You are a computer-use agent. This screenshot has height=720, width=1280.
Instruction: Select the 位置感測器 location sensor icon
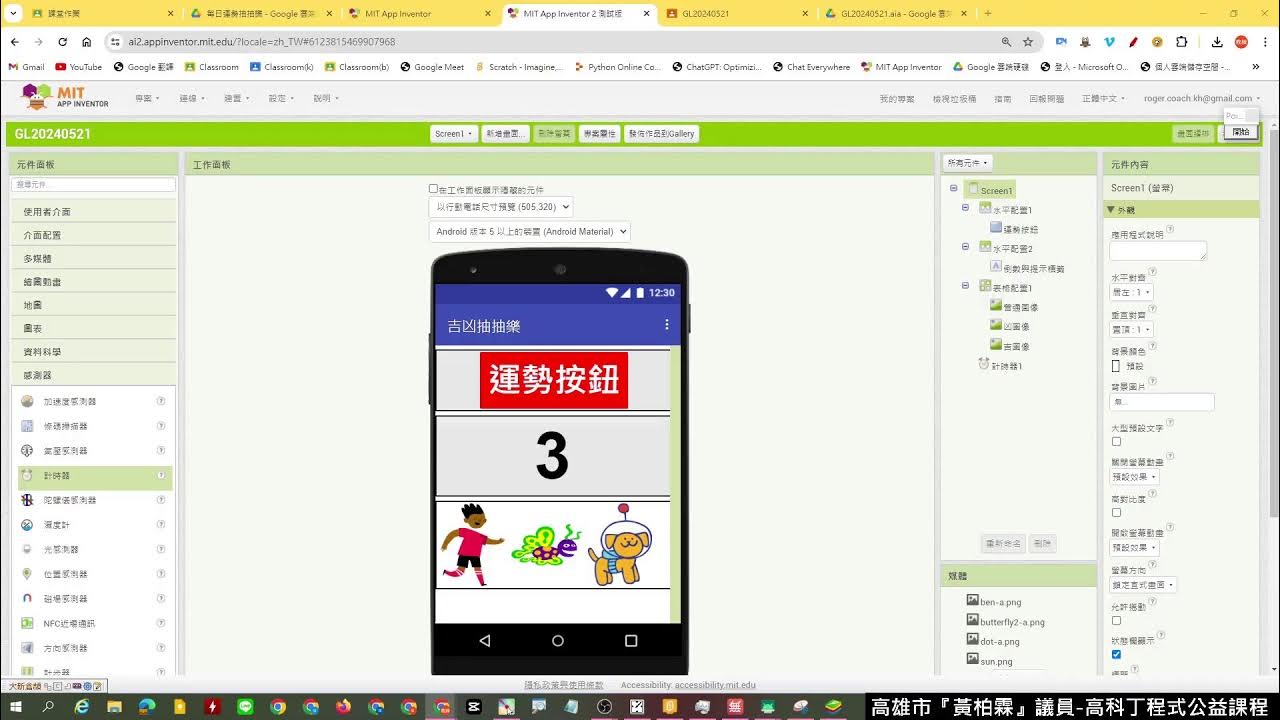pyautogui.click(x=27, y=574)
